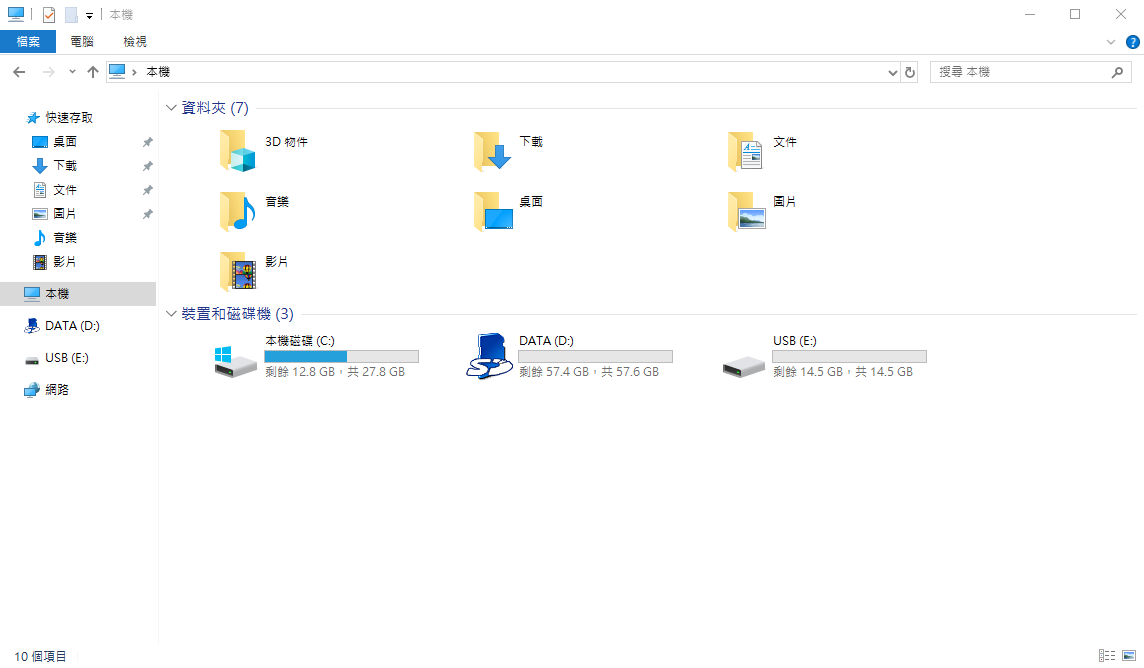Click the text 剩餘 14.5 GB，共 14.5 GB
This screenshot has height=668, width=1144.
(843, 372)
